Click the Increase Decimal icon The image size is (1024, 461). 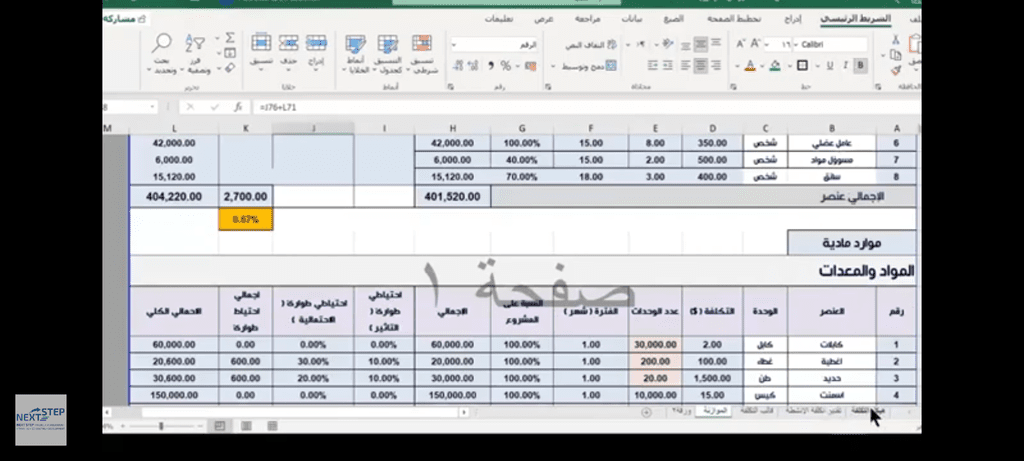(x=473, y=66)
